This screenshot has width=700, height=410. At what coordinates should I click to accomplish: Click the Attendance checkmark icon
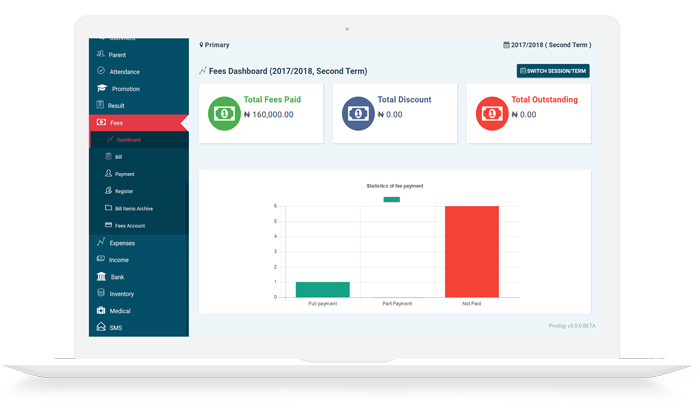101,71
